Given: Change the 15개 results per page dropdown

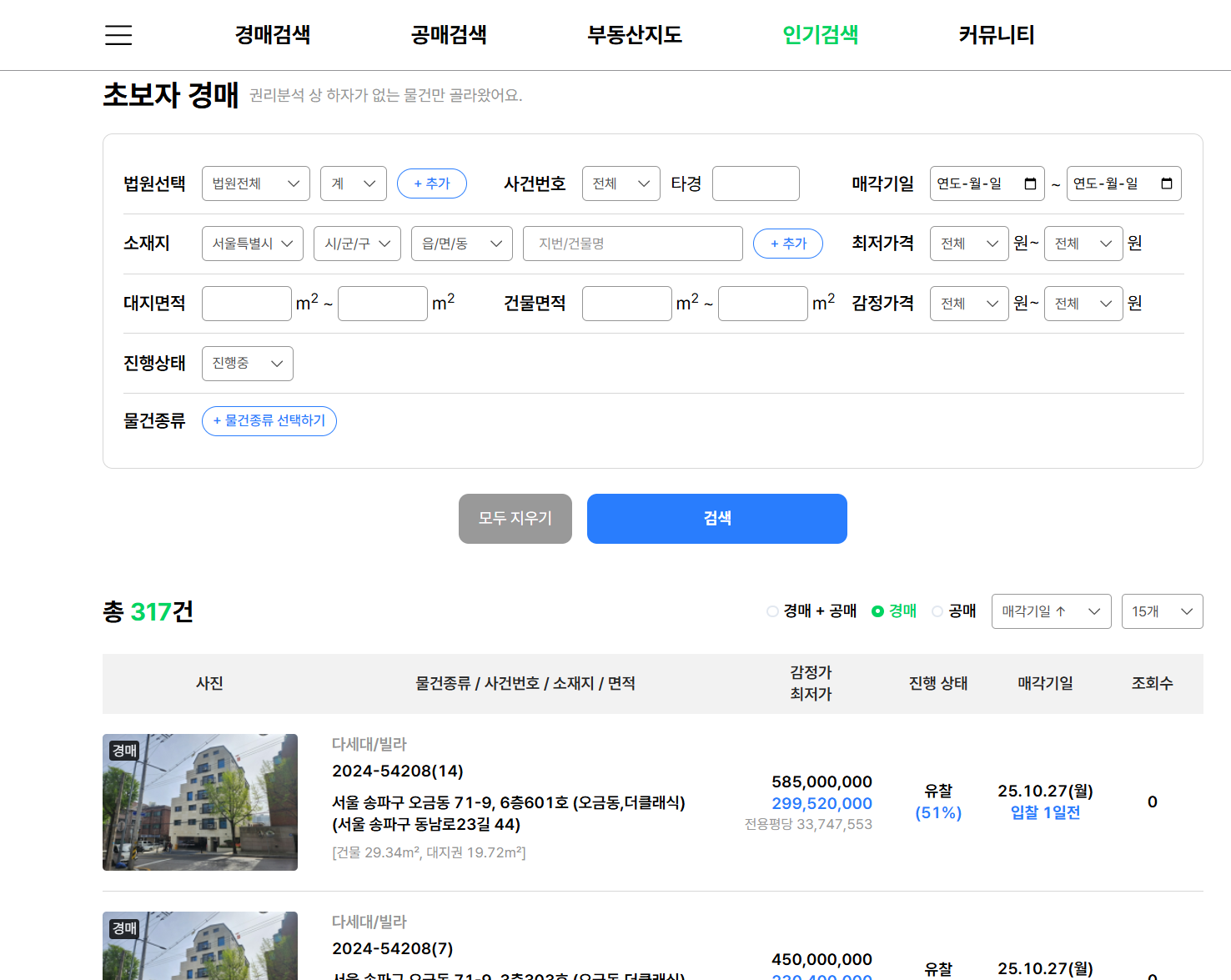Looking at the screenshot, I should point(1162,611).
